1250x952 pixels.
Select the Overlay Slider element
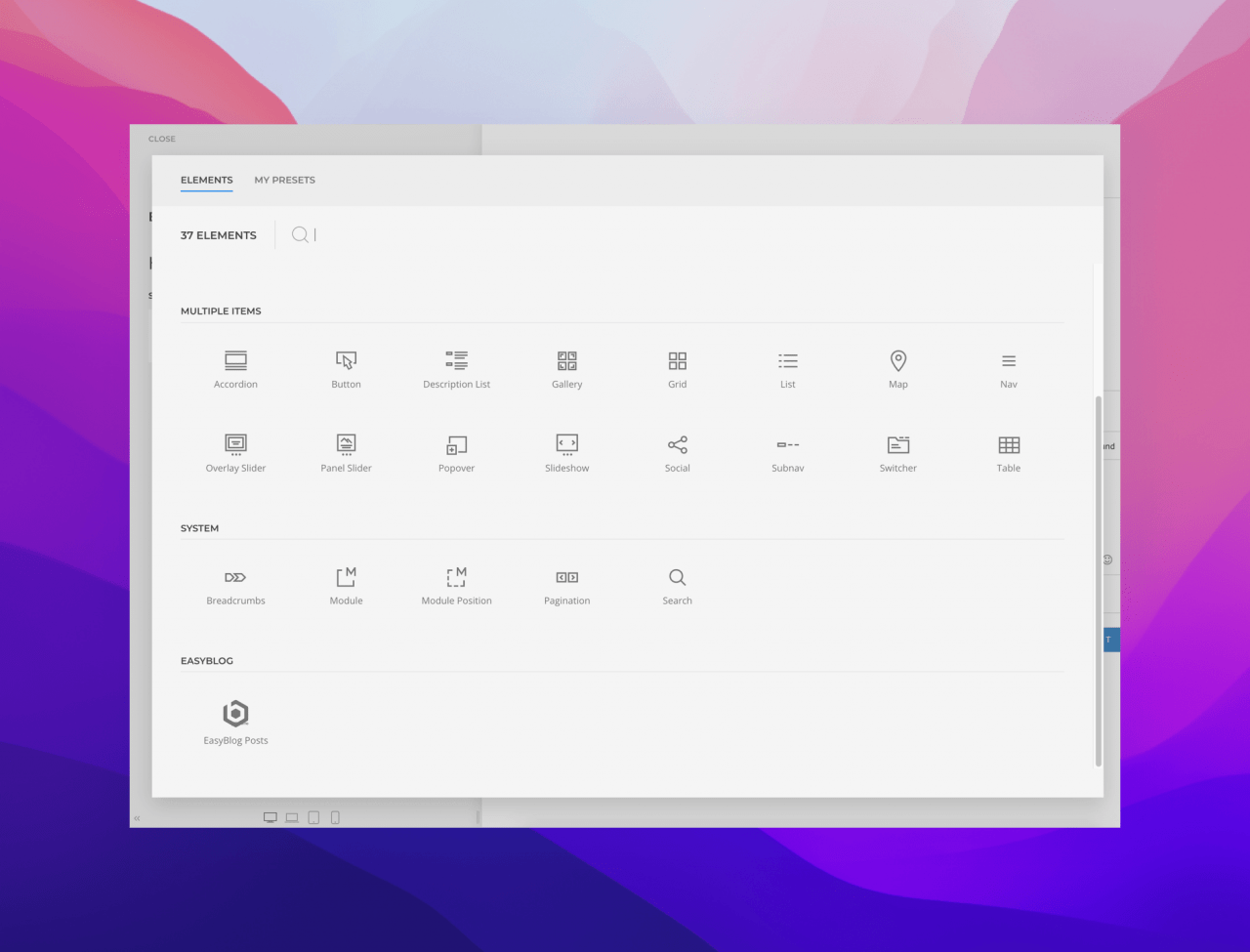tap(235, 453)
